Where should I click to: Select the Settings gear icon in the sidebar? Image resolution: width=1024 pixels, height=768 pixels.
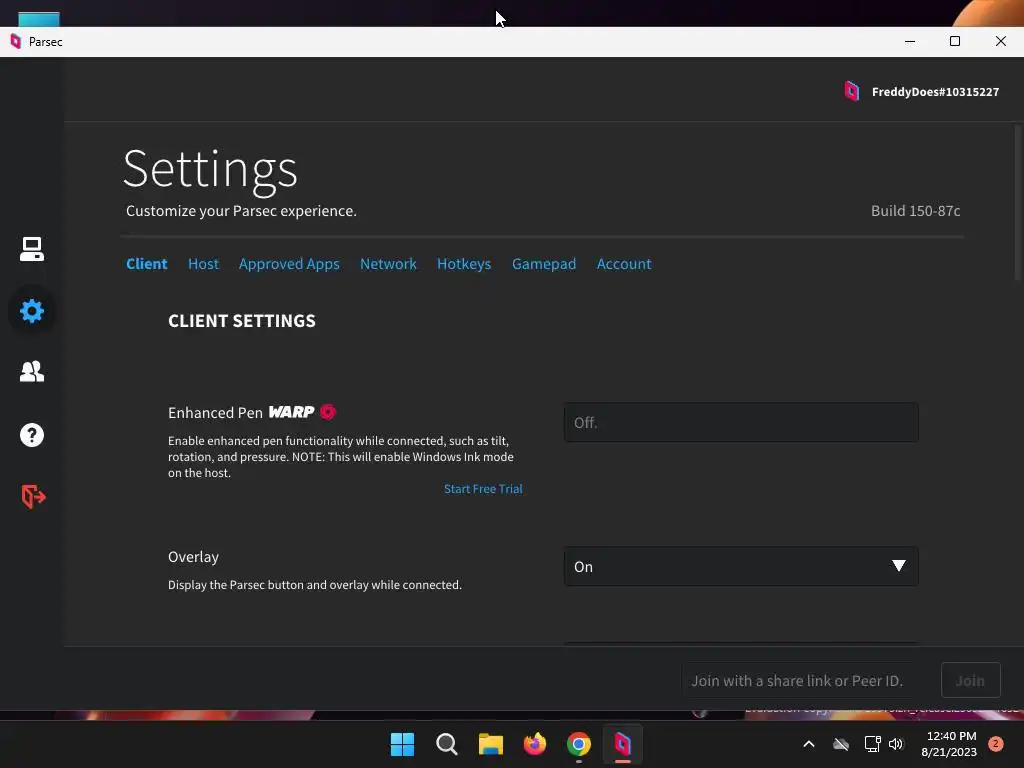(x=31, y=311)
